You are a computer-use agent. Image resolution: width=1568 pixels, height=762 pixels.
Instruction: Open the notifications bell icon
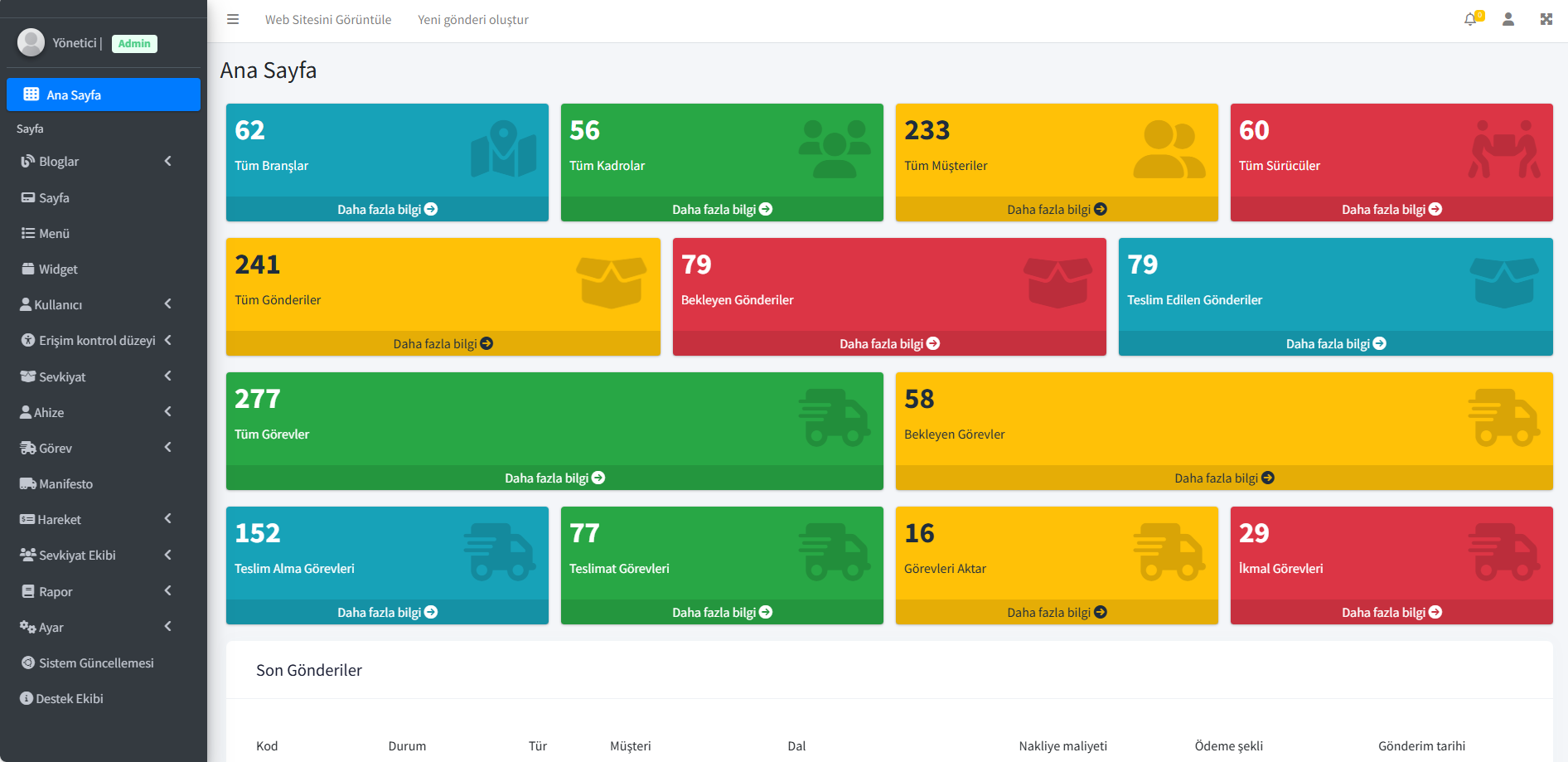pyautogui.click(x=1470, y=19)
